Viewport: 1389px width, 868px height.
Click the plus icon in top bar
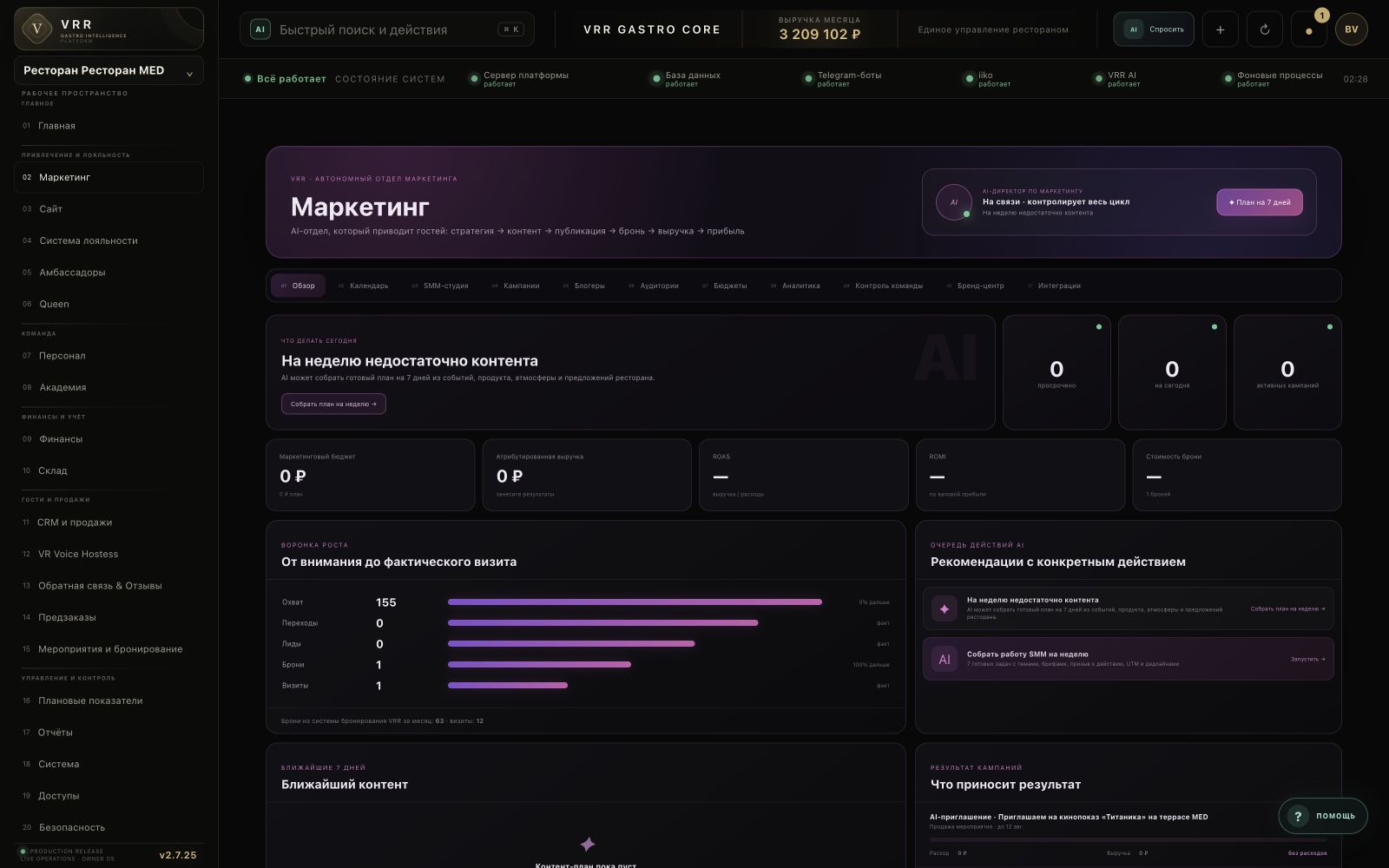1220,30
